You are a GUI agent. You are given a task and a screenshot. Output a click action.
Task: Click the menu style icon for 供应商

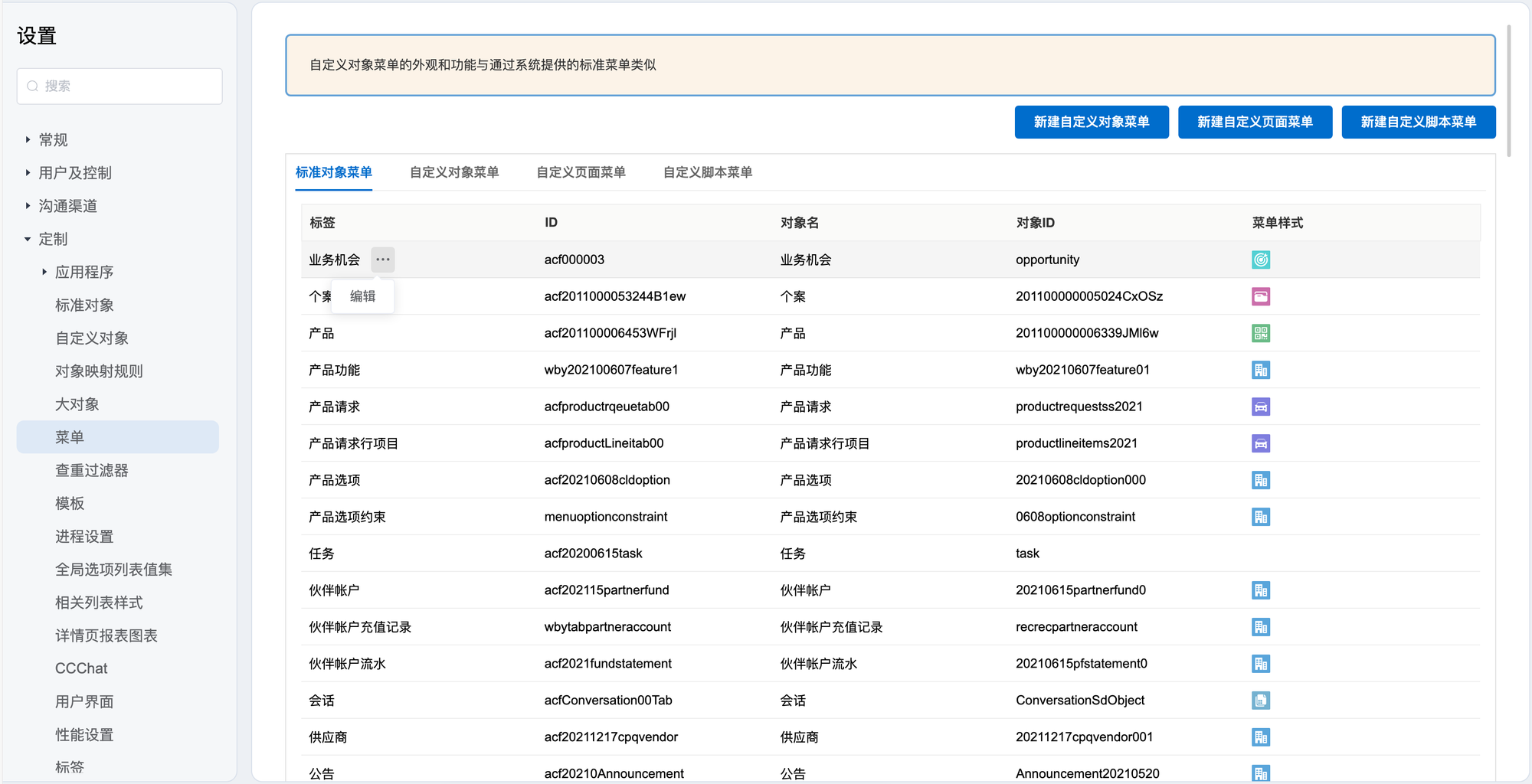click(x=1260, y=737)
